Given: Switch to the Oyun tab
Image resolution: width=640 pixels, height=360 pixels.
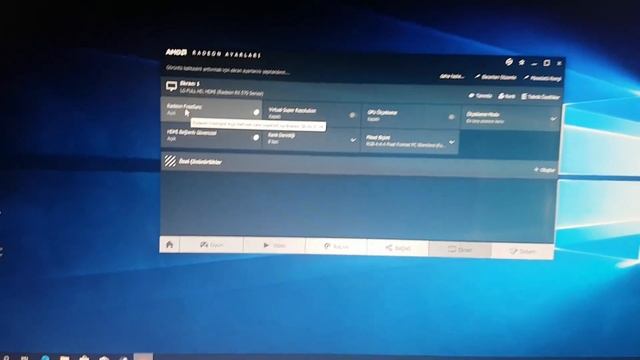Looking at the screenshot, I should click(x=211, y=245).
